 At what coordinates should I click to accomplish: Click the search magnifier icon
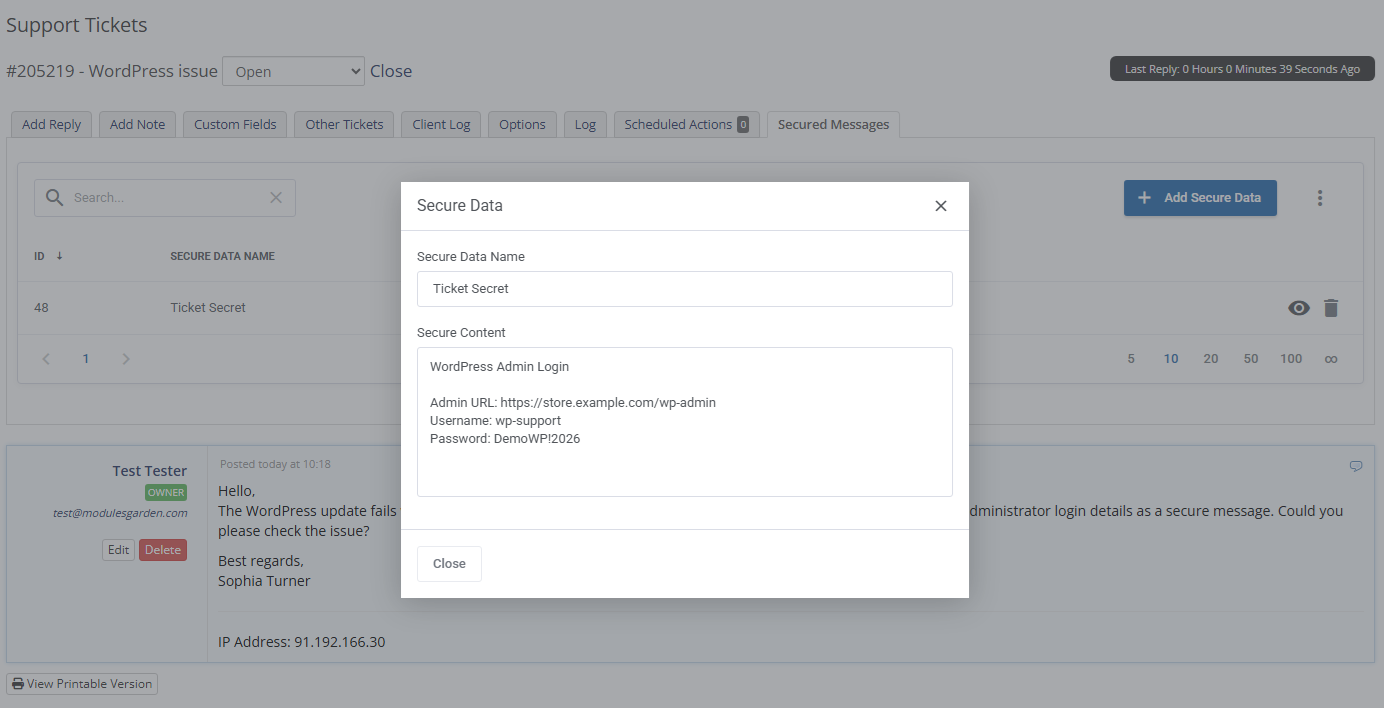(54, 198)
